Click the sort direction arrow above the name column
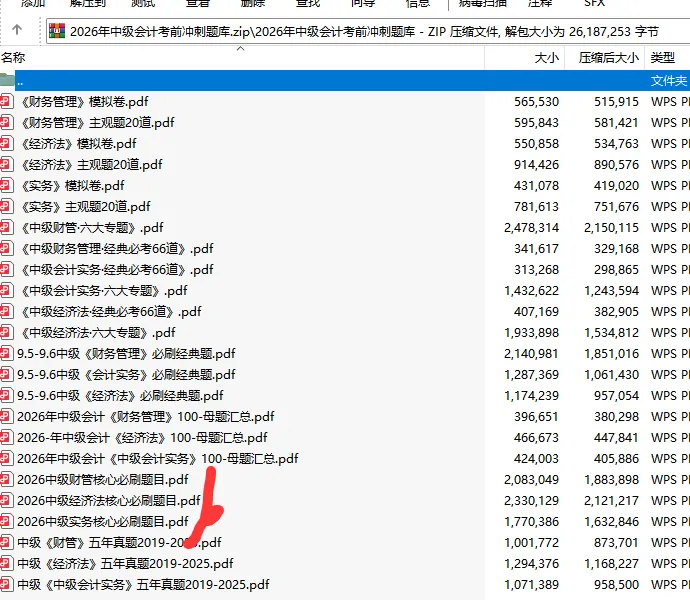The height and width of the screenshot is (600, 690). point(241,48)
